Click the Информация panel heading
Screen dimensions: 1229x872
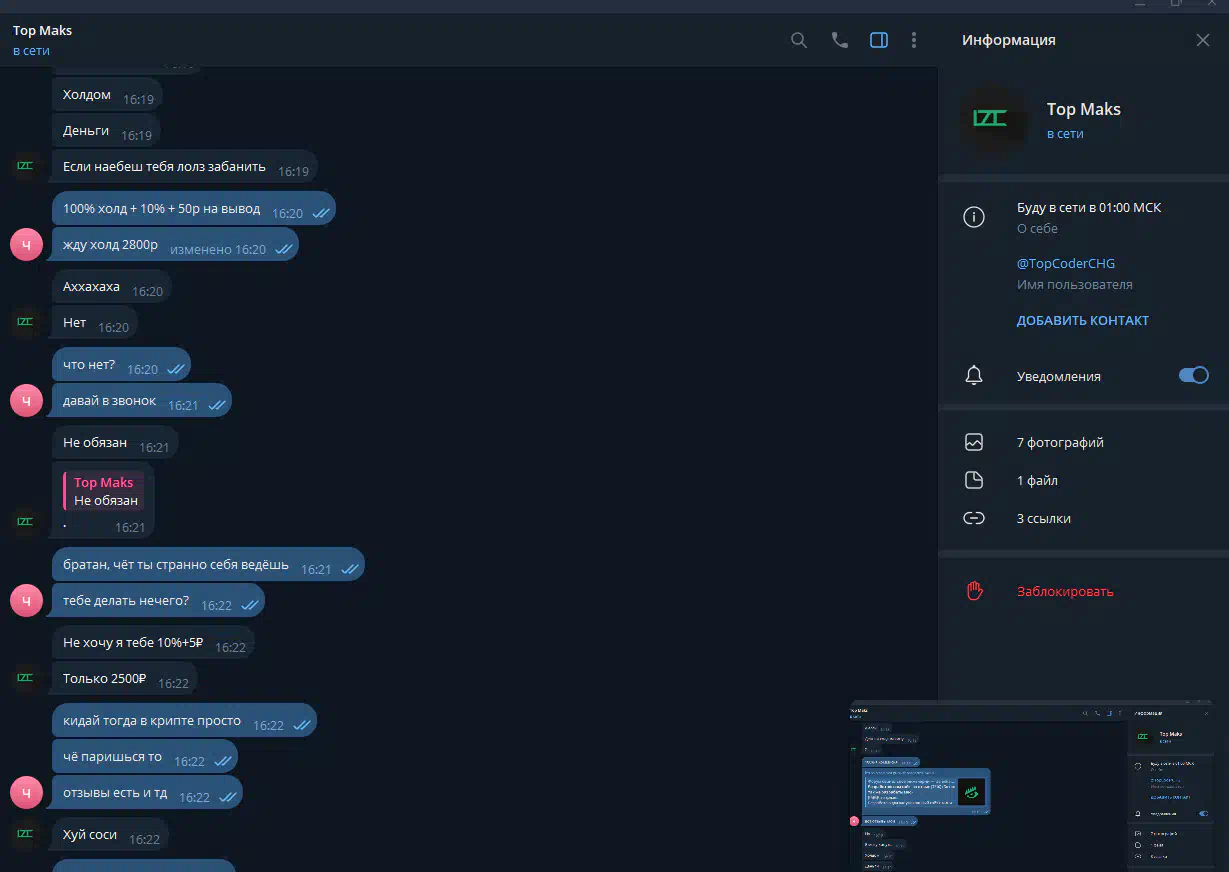pyautogui.click(x=1009, y=40)
